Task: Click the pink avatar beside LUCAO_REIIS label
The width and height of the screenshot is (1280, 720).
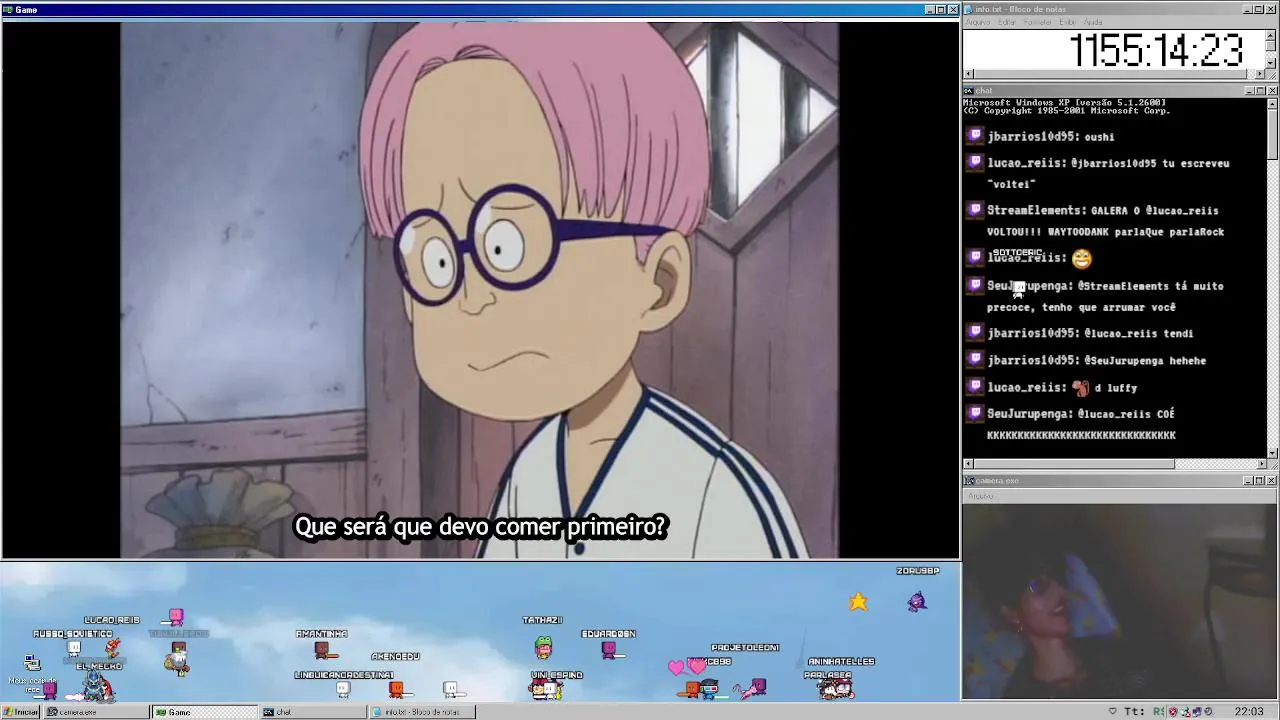Action: click(x=176, y=616)
